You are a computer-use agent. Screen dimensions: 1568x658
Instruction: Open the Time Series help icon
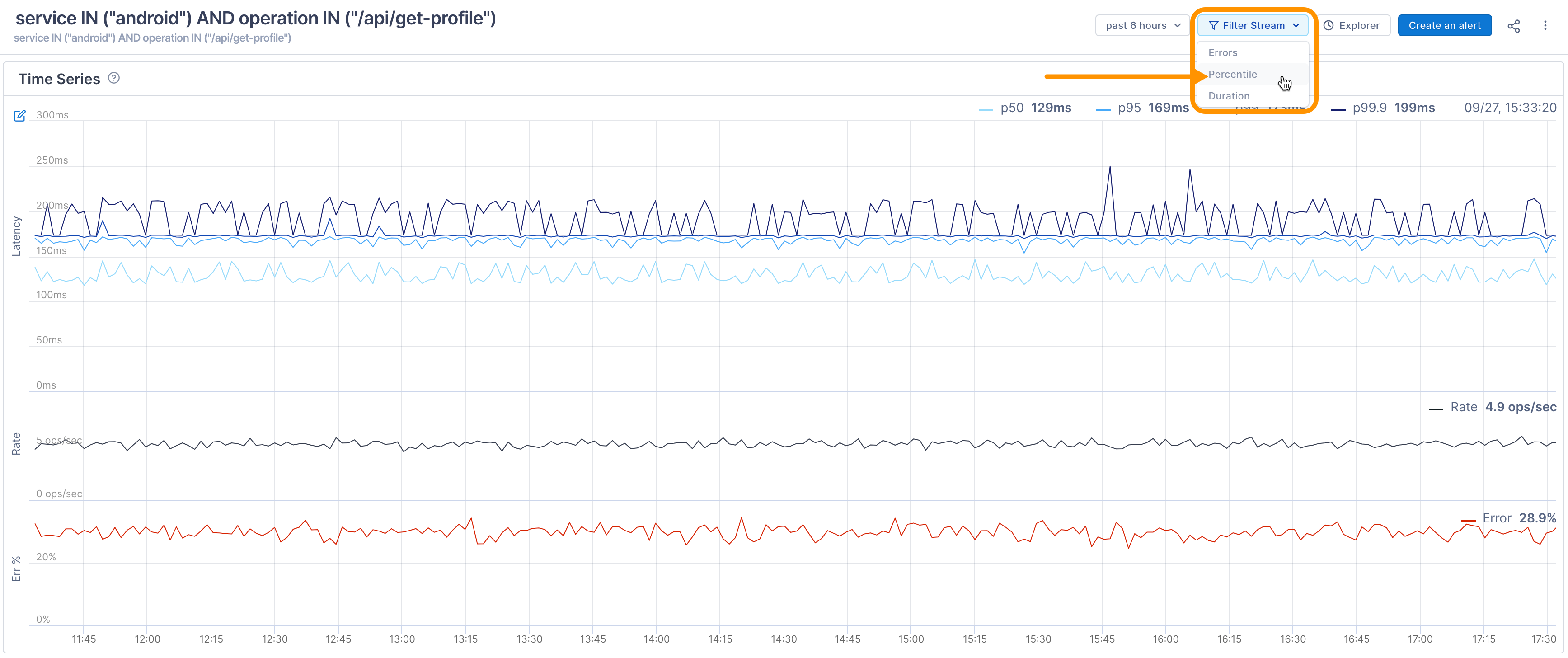click(x=114, y=78)
